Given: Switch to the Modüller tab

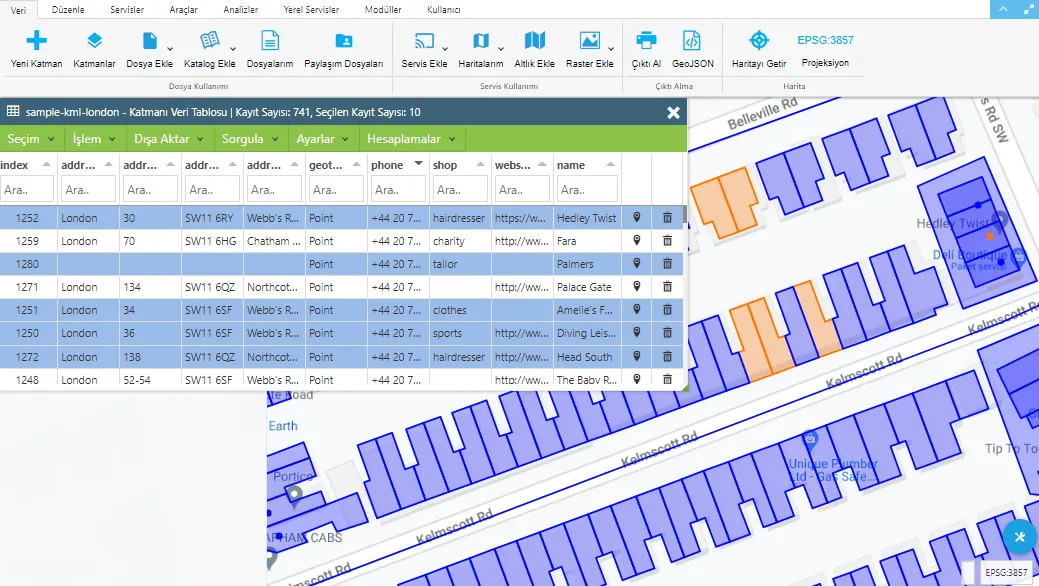Looking at the screenshot, I should click(x=383, y=10).
